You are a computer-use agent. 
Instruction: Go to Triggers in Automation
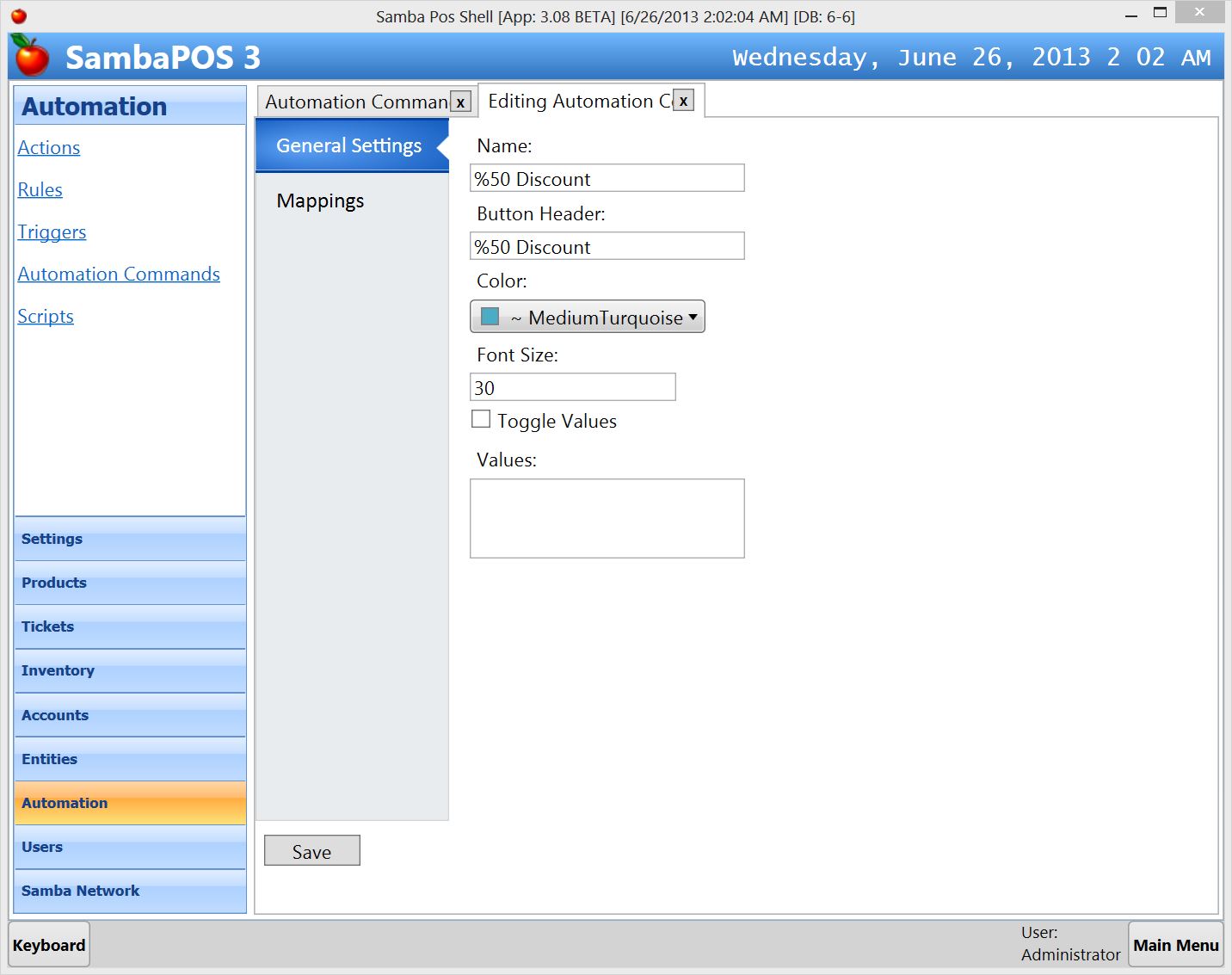click(52, 231)
